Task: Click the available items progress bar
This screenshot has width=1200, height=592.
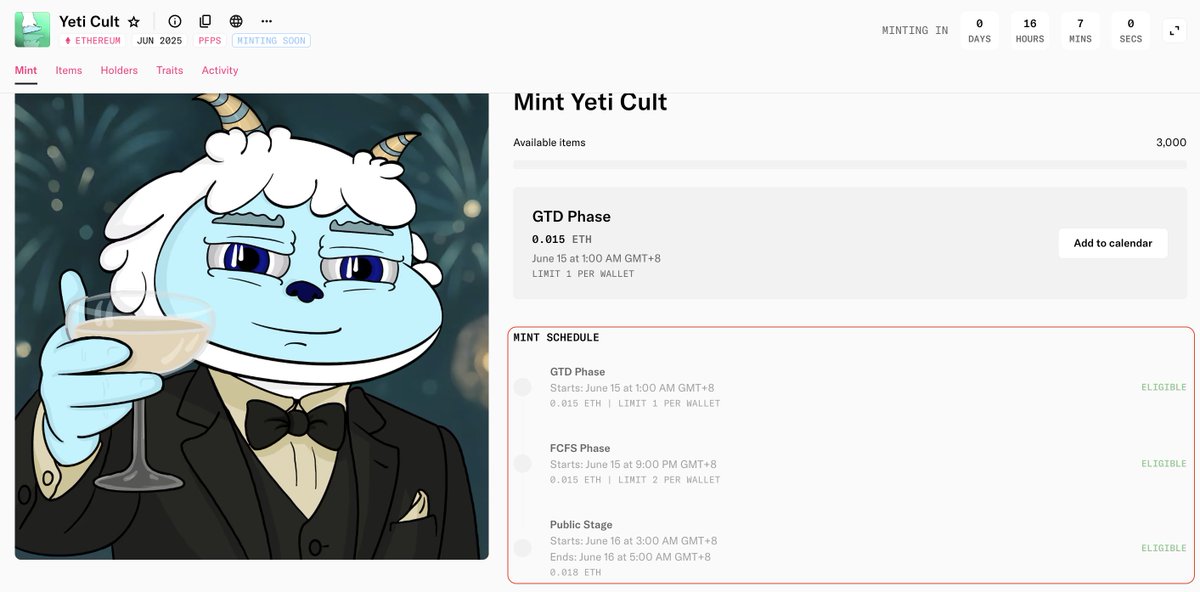Action: (x=850, y=163)
